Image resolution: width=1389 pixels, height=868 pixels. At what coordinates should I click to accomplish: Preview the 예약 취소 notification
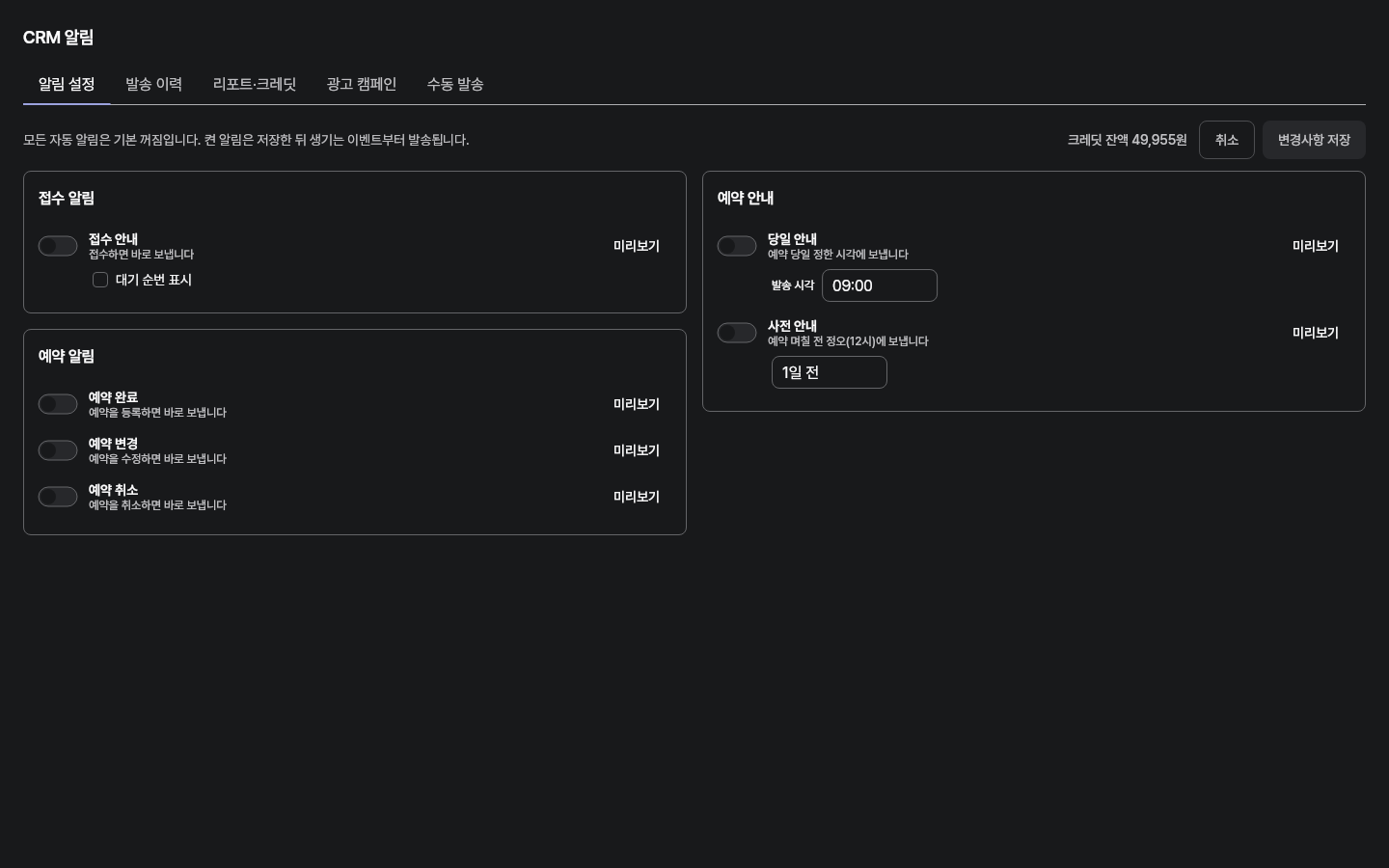[x=637, y=497]
